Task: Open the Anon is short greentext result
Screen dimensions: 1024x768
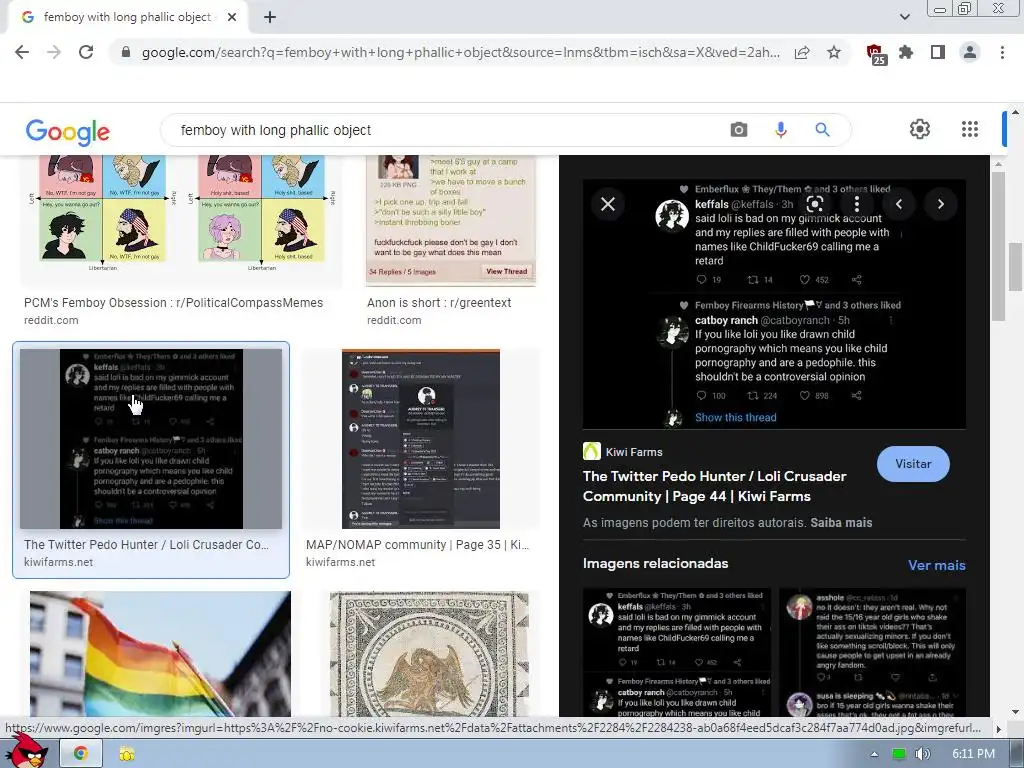Action: (439, 302)
